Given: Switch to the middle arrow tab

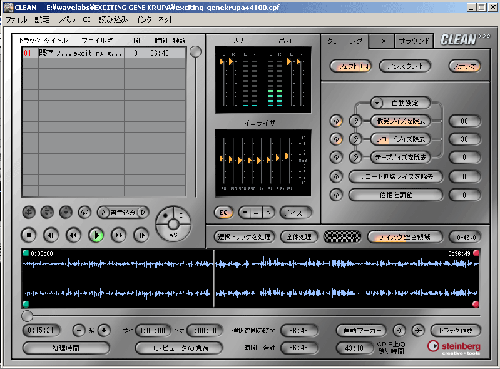Looking at the screenshot, I should [x=383, y=41].
